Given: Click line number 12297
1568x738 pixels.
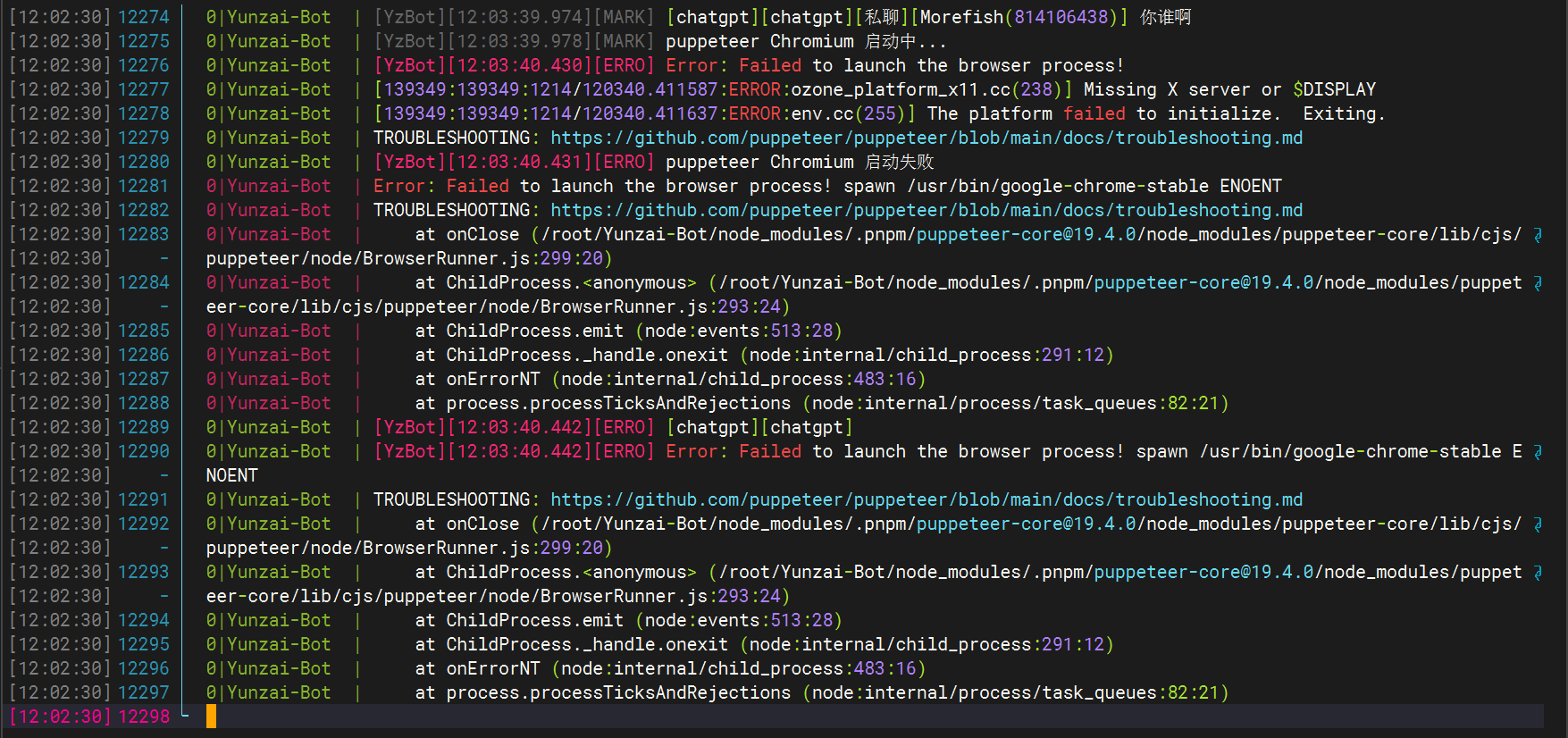Looking at the screenshot, I should [144, 692].
